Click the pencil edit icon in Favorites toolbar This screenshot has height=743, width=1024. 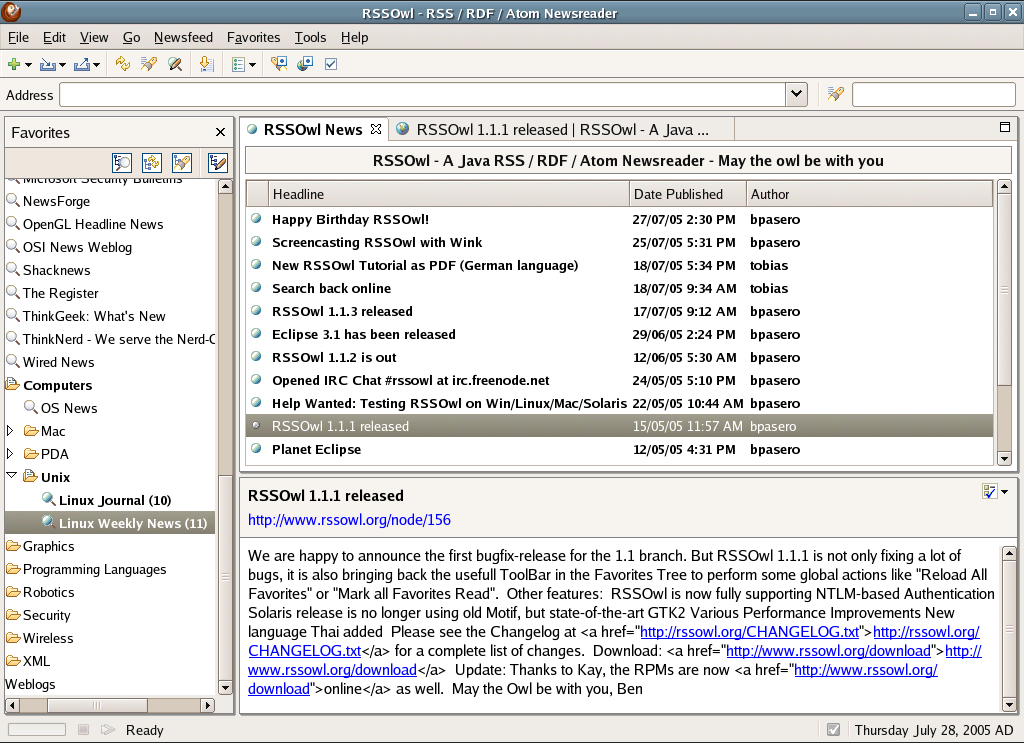217,163
